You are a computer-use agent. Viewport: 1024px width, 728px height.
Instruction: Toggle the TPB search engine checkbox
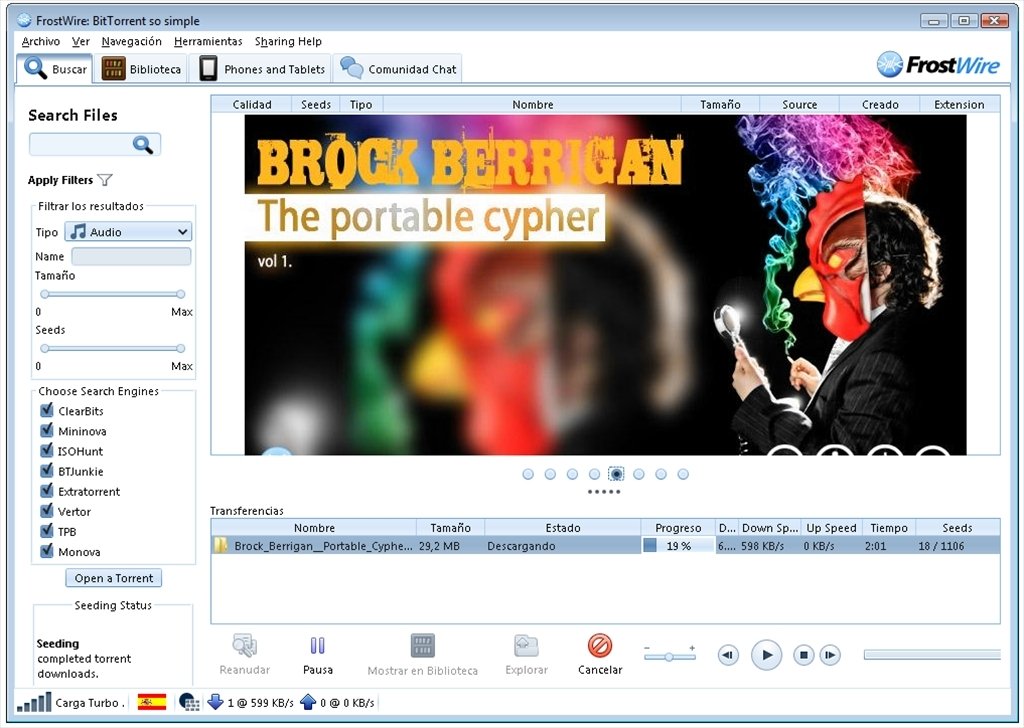(46, 531)
